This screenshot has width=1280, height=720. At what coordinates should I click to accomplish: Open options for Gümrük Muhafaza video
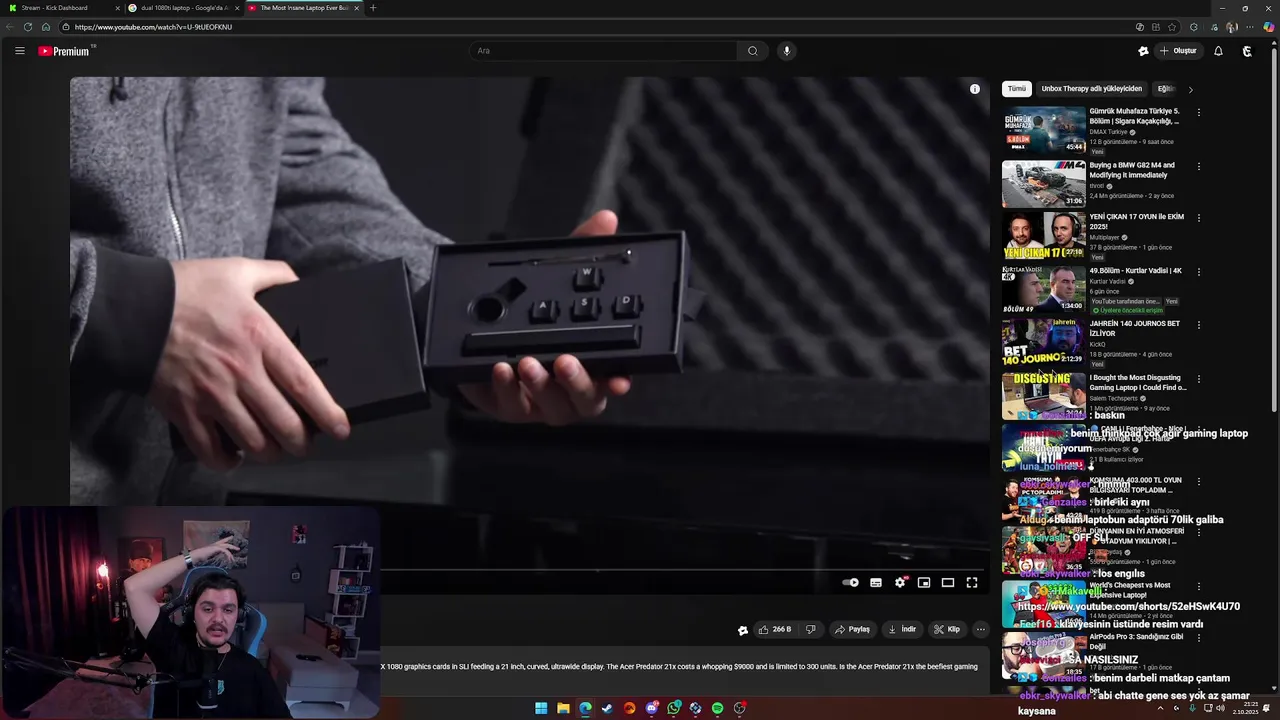click(x=1199, y=112)
